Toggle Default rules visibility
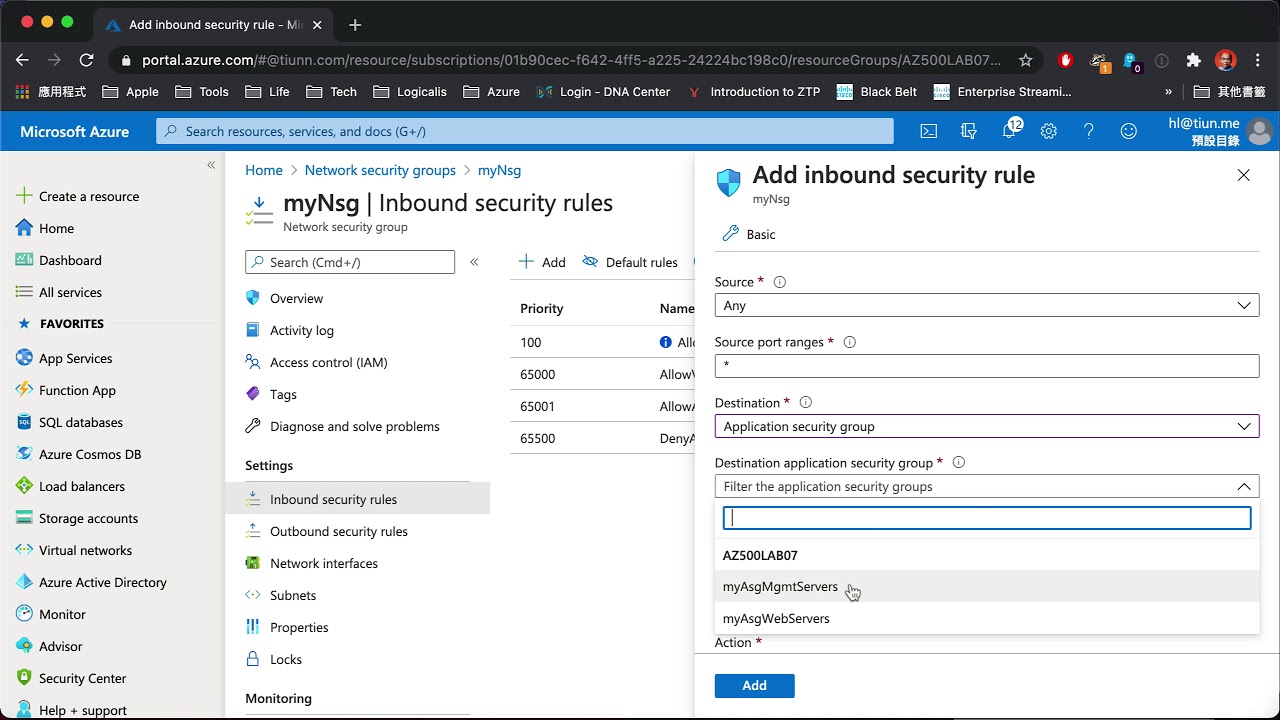The image size is (1280, 720). pyautogui.click(x=630, y=262)
